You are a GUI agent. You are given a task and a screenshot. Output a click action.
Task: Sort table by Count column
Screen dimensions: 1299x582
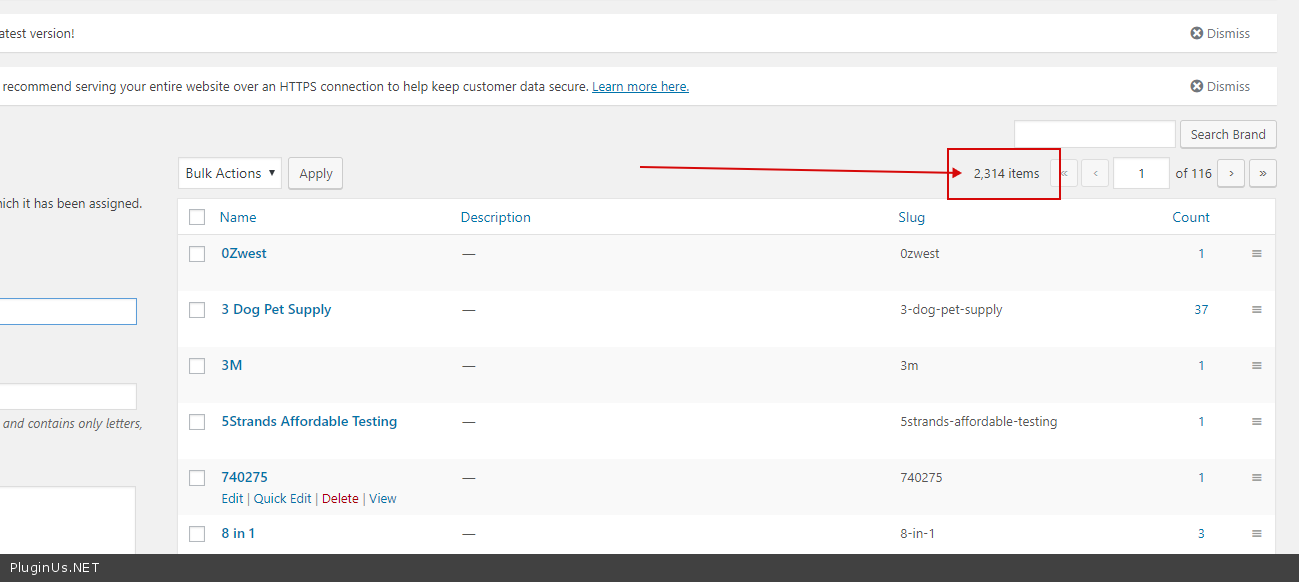(x=1191, y=217)
